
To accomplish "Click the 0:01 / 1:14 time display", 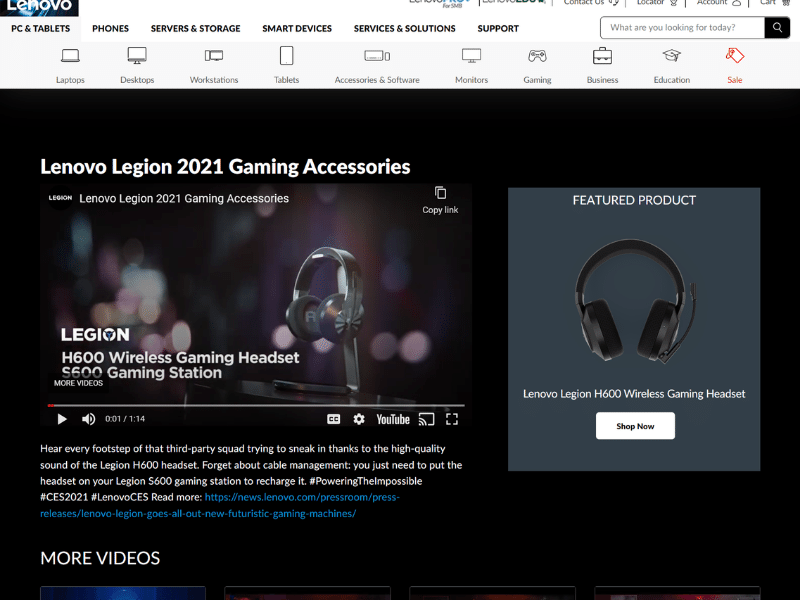I will (125, 419).
